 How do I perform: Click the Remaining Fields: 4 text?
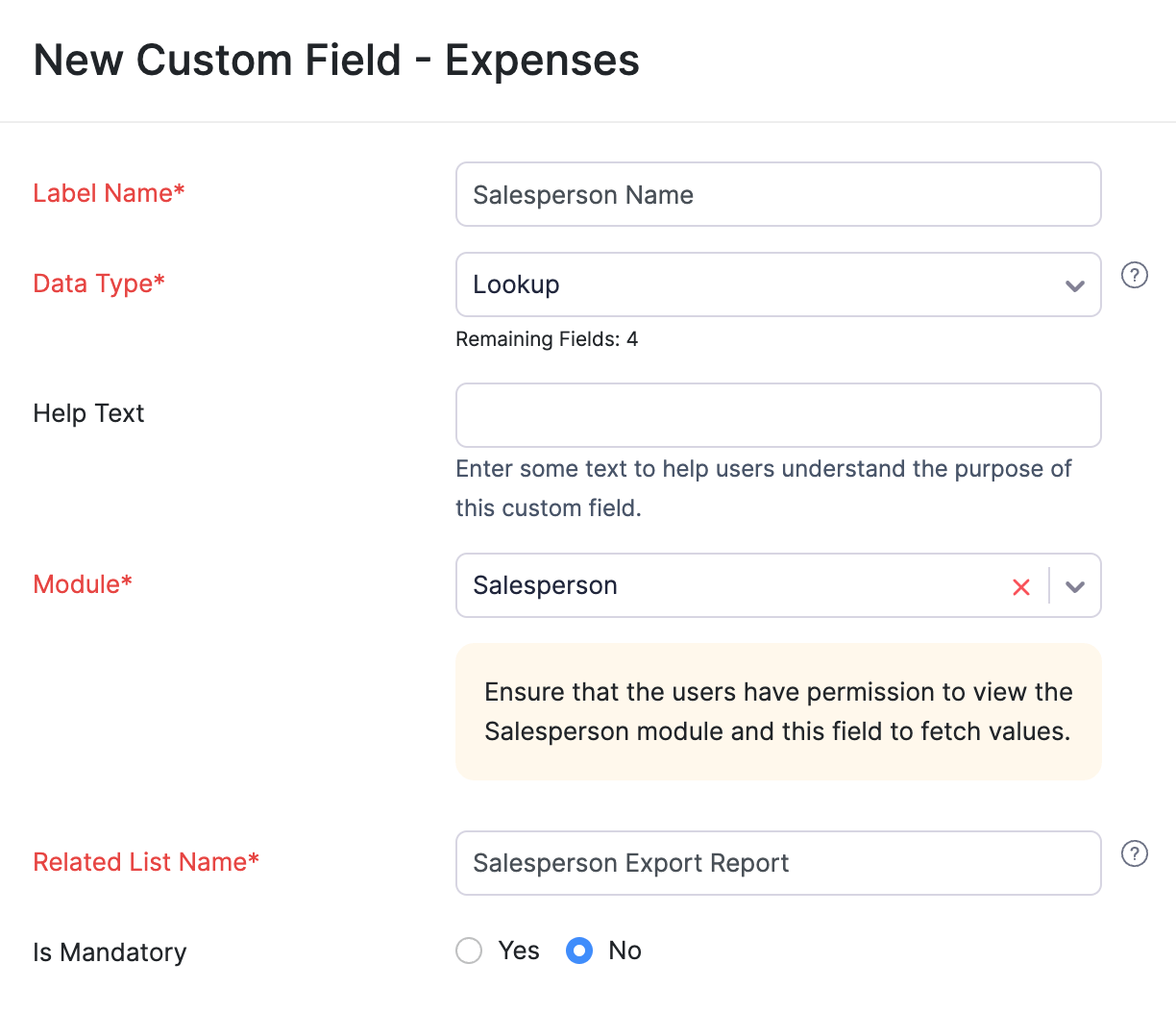point(547,339)
